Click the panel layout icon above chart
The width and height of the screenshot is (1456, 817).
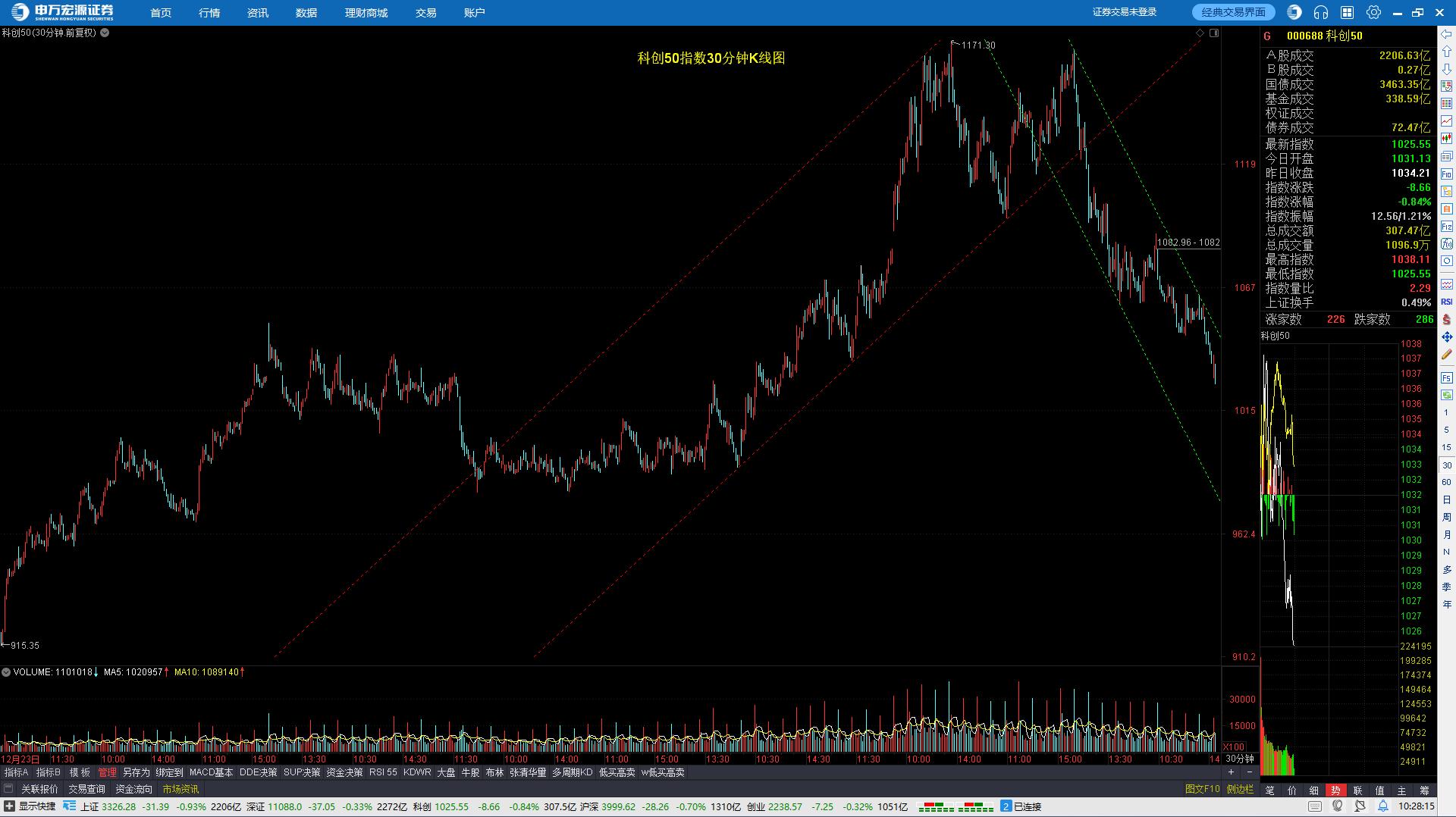click(1214, 33)
